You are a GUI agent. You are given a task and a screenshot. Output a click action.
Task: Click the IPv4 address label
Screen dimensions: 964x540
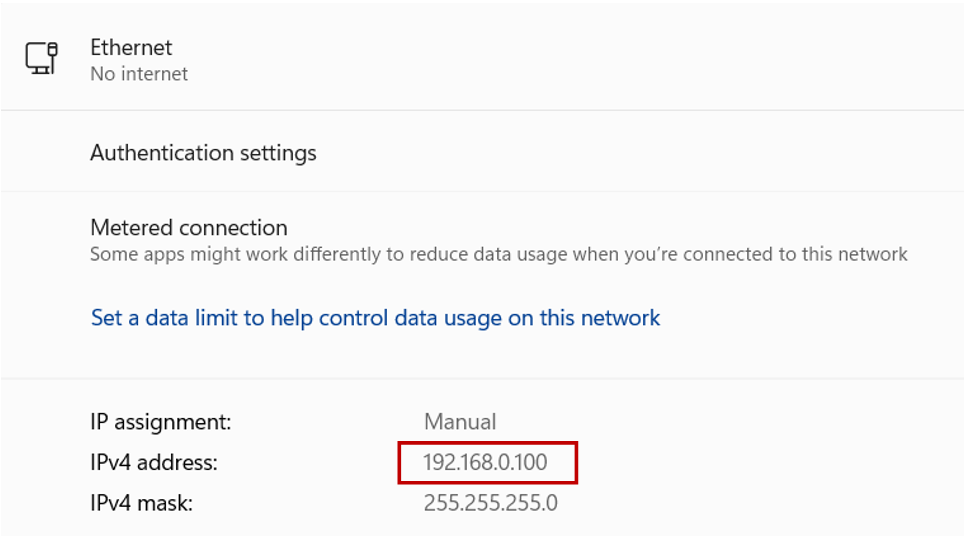pos(154,463)
